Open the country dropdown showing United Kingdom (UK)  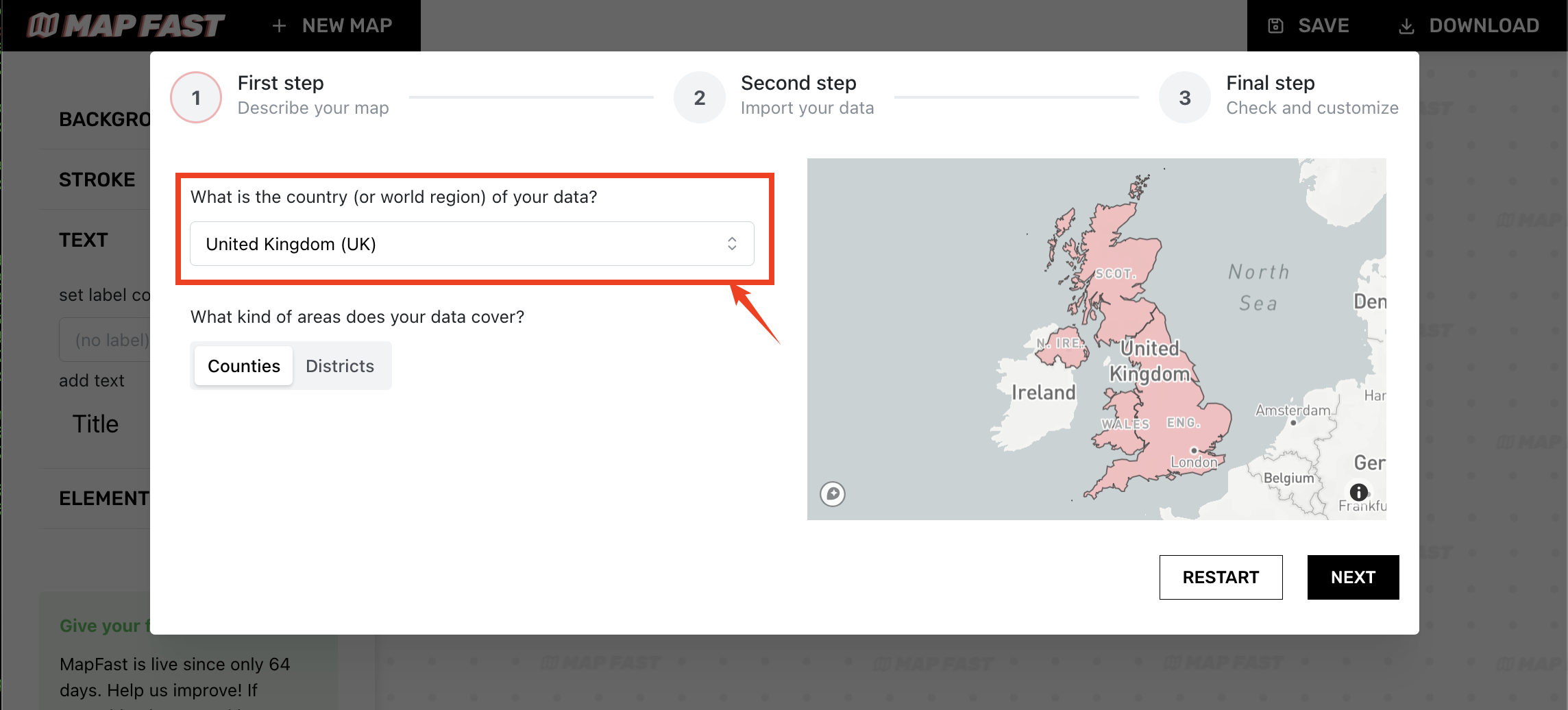pos(472,244)
